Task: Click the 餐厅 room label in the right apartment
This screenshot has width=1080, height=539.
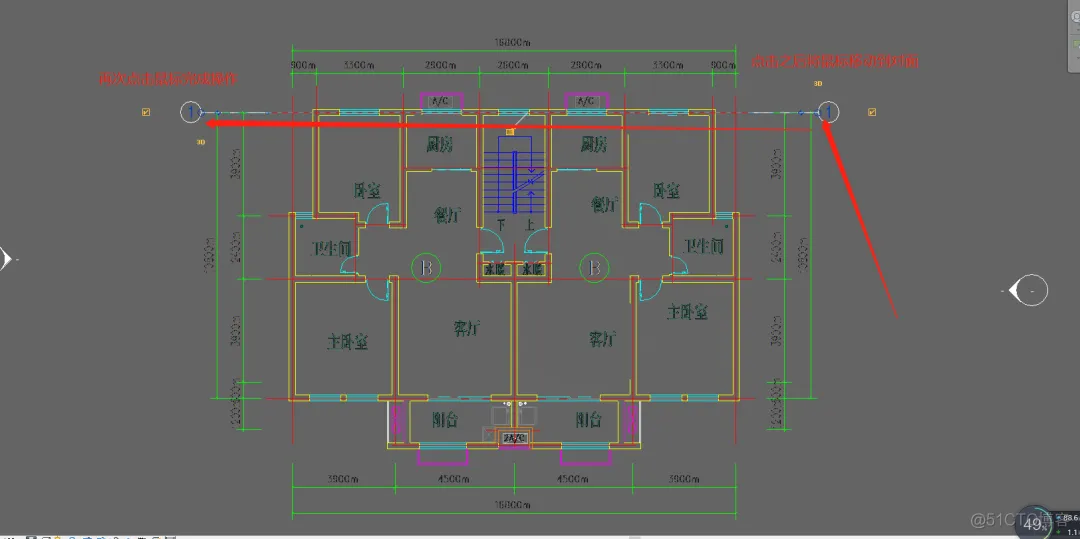Action: coord(604,204)
